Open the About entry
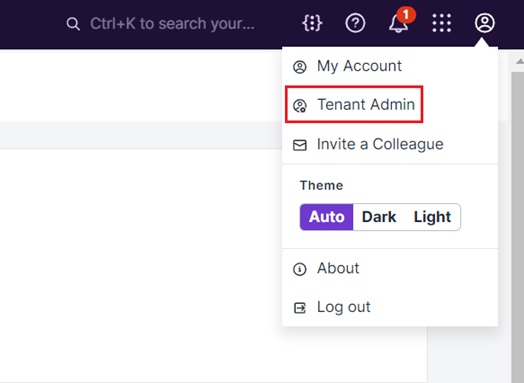Screen dimensions: 524x383 click(x=390, y=268)
